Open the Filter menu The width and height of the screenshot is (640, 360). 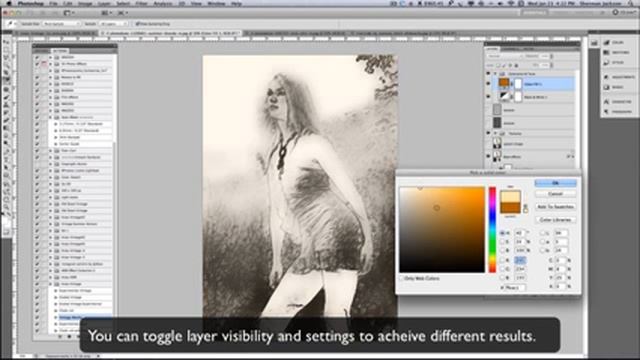click(x=141, y=3)
